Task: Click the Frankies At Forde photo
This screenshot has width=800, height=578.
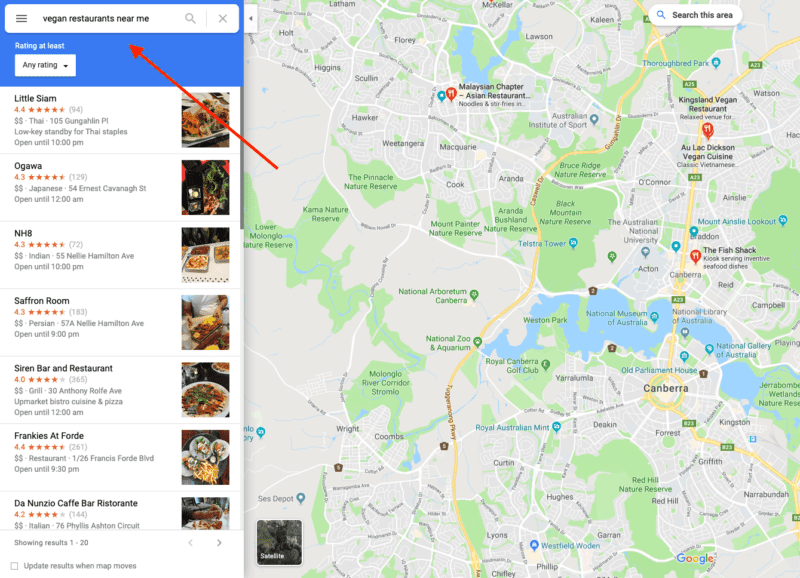Action: pos(206,457)
